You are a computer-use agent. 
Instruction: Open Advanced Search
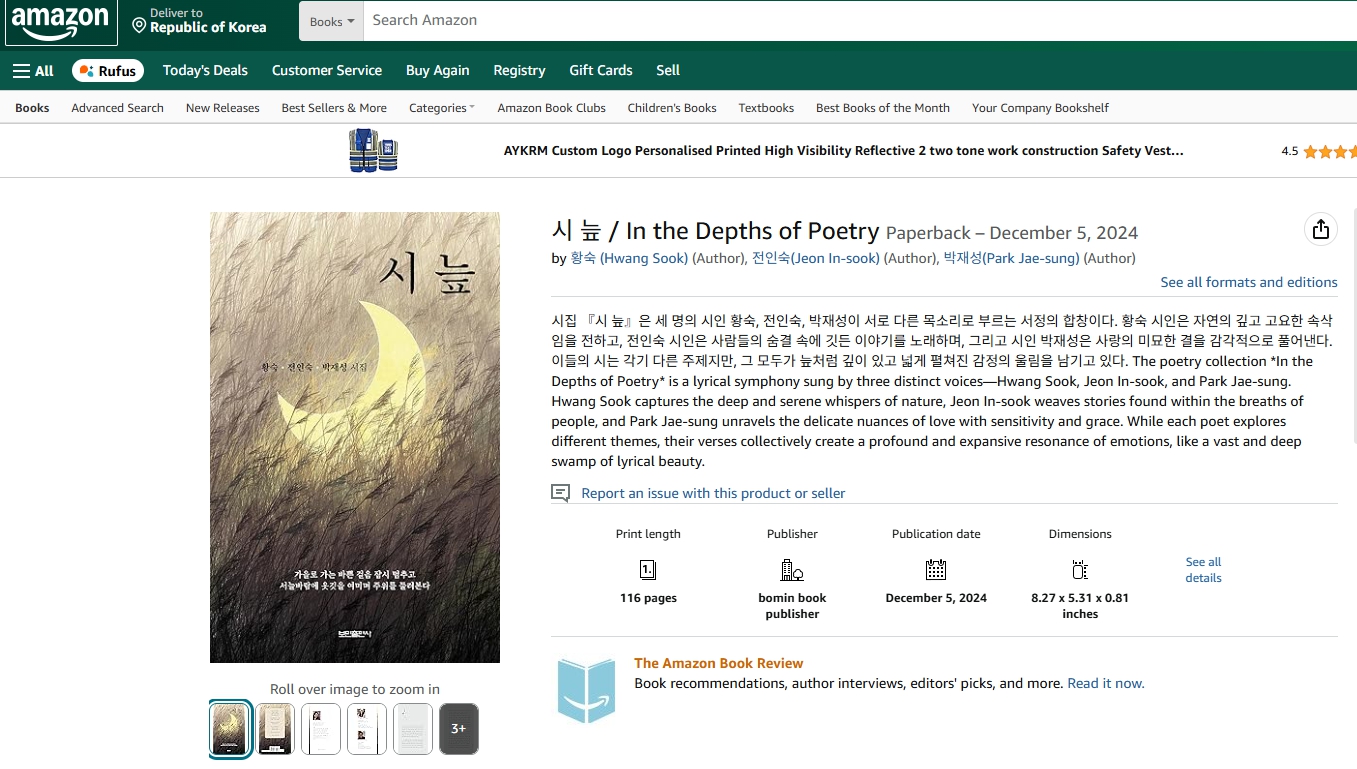point(117,108)
